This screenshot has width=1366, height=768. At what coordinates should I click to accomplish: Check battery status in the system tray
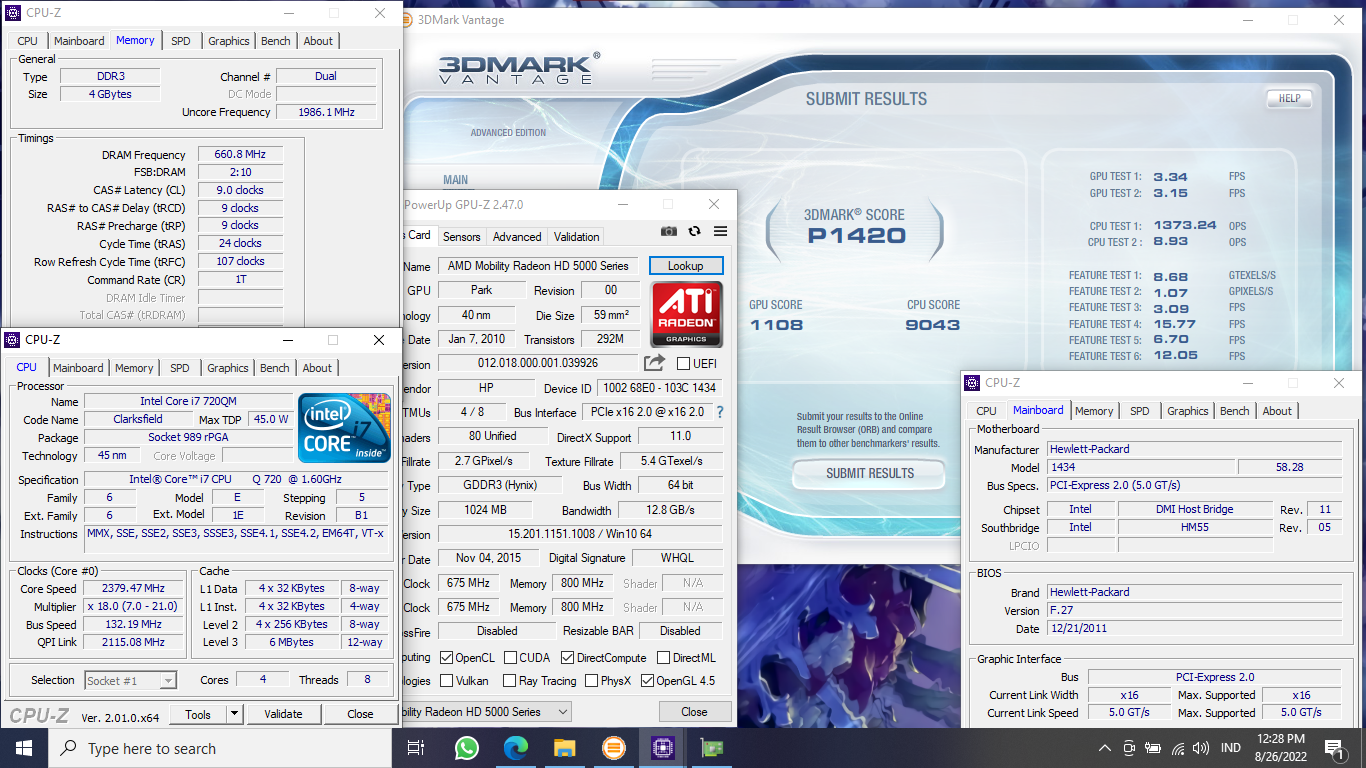(x=1153, y=748)
